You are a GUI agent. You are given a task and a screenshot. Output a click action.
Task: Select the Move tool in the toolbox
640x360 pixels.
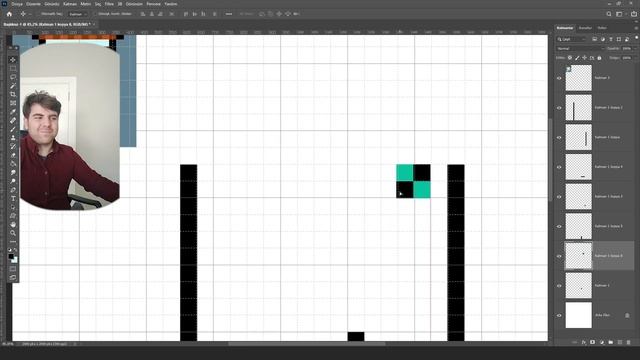click(13, 60)
